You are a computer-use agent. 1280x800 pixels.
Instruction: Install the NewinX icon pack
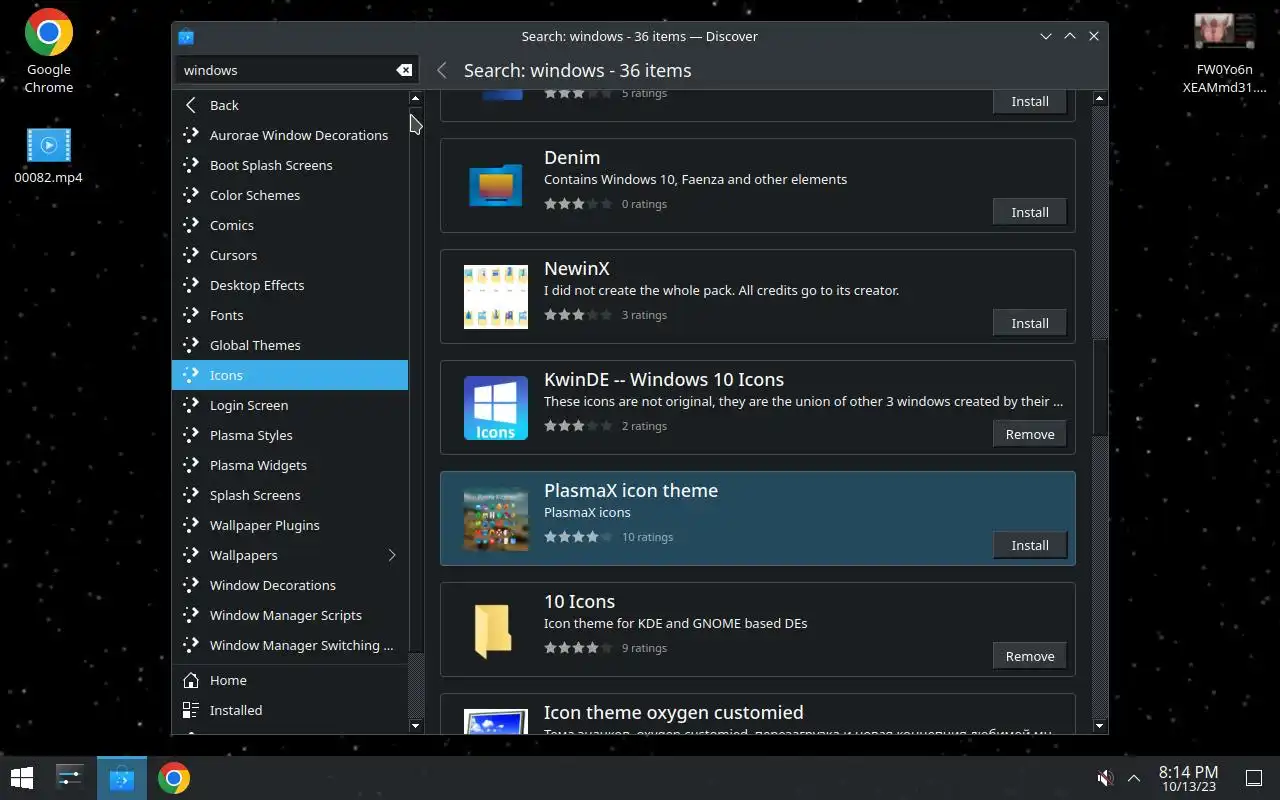1030,323
